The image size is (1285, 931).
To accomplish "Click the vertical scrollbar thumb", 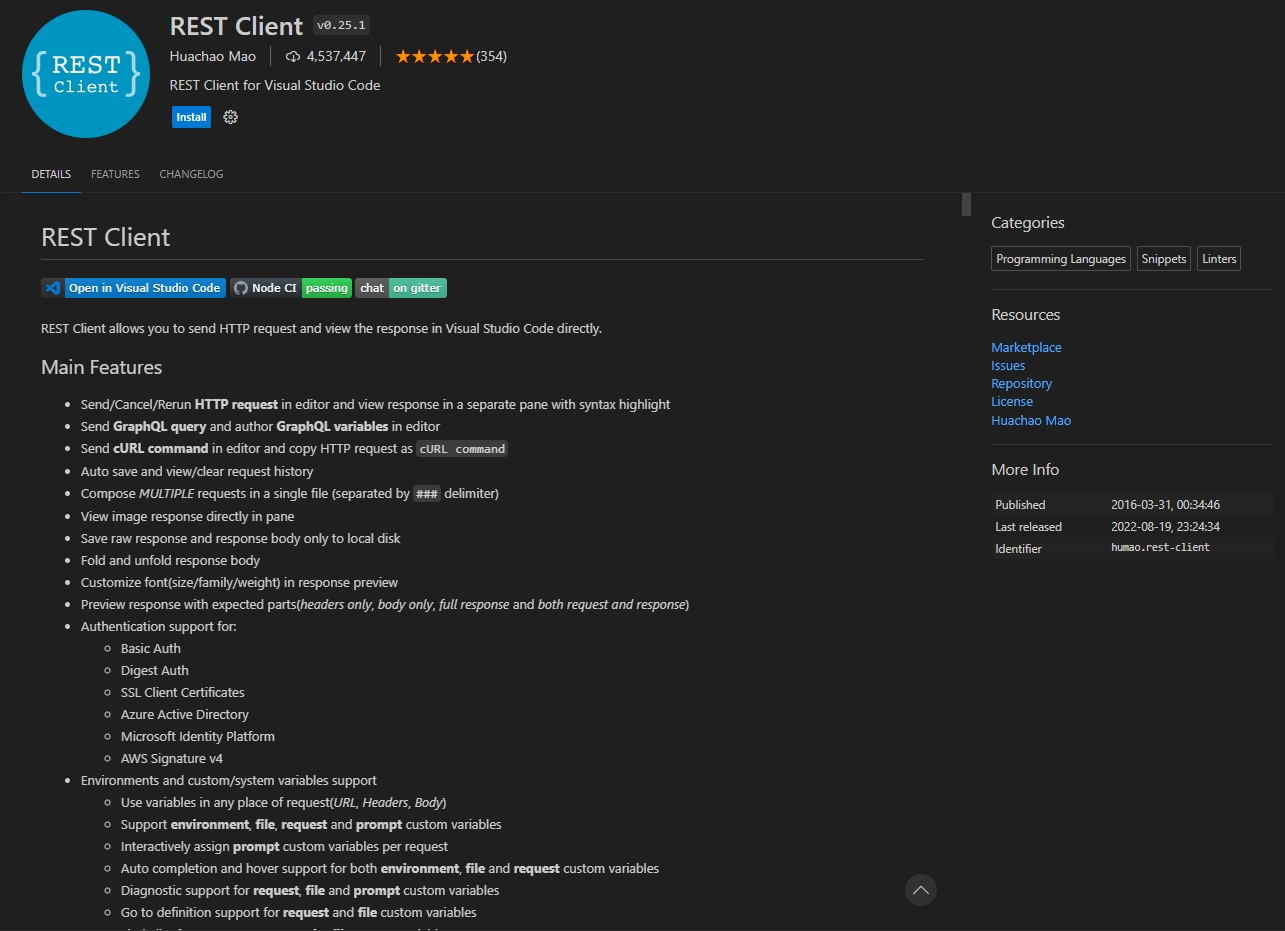I will 966,204.
